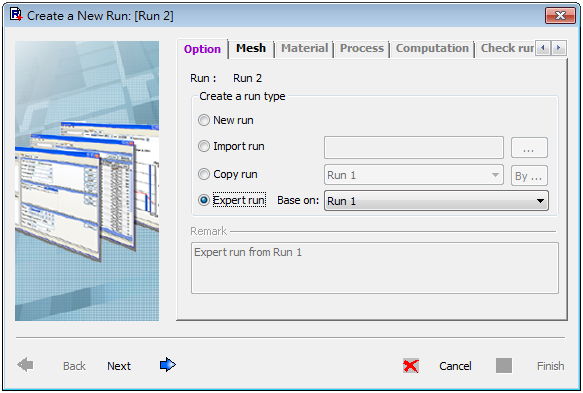
Task: Select the New run radio button
Action: 204,120
